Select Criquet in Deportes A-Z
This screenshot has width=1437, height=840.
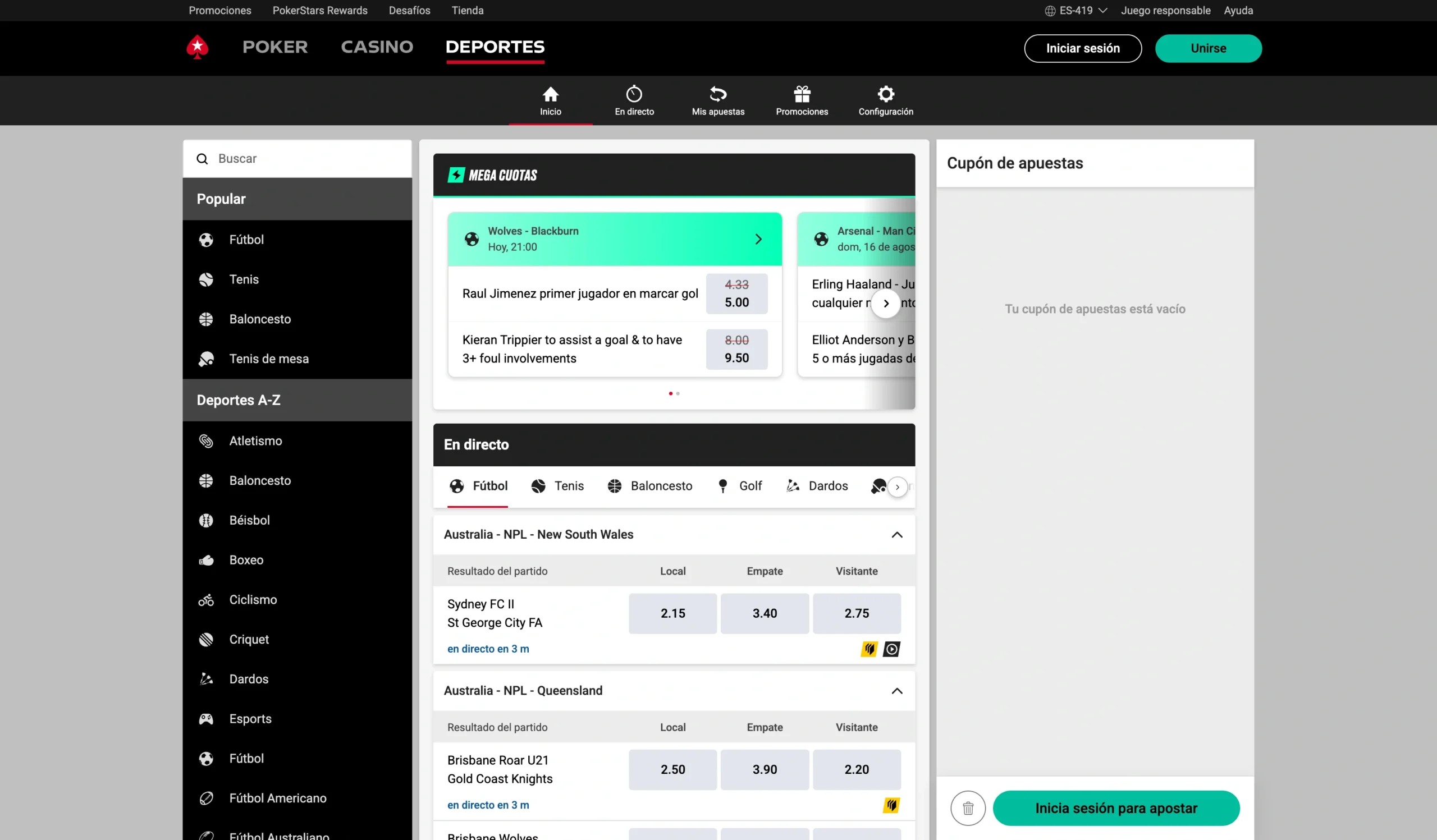297,640
